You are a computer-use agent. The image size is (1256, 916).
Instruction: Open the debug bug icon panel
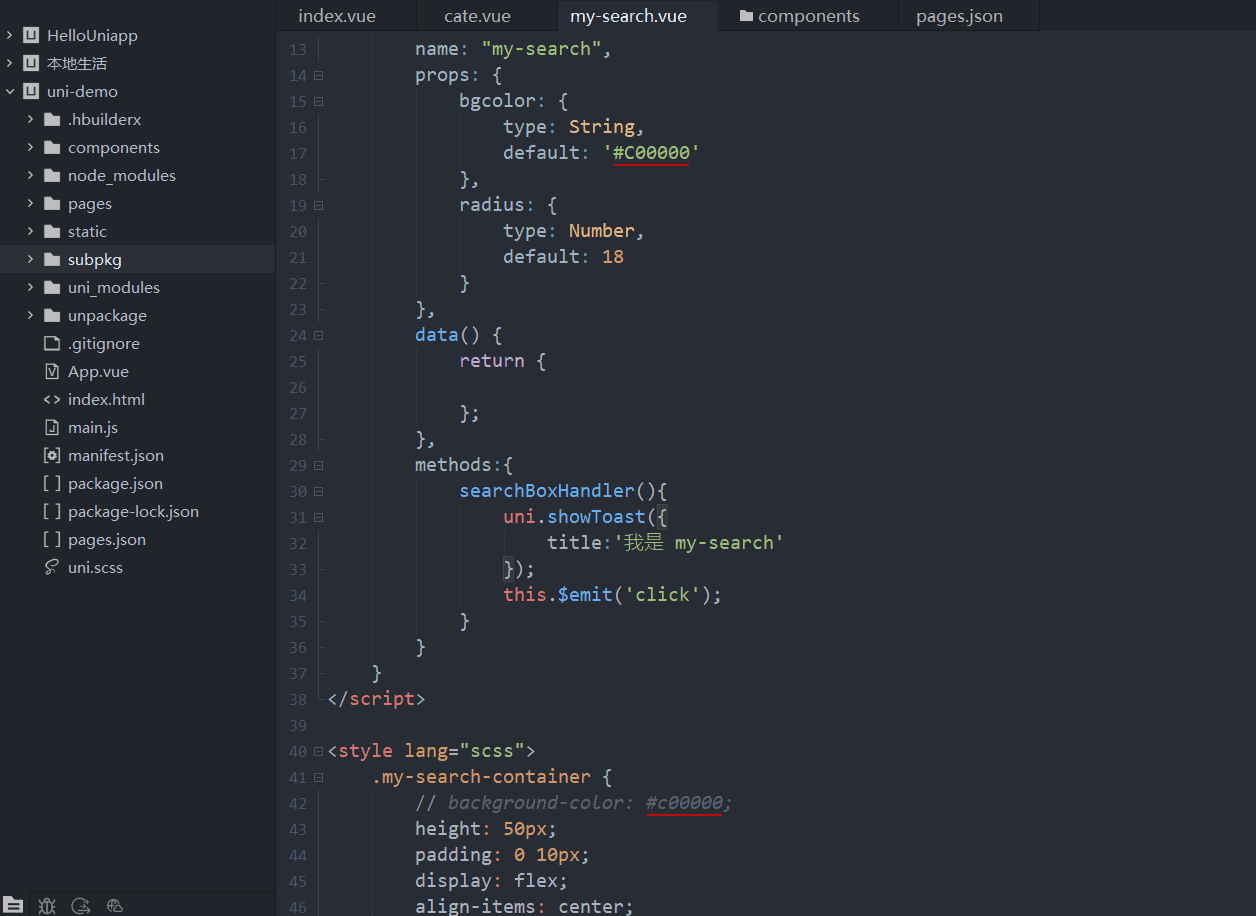point(47,905)
